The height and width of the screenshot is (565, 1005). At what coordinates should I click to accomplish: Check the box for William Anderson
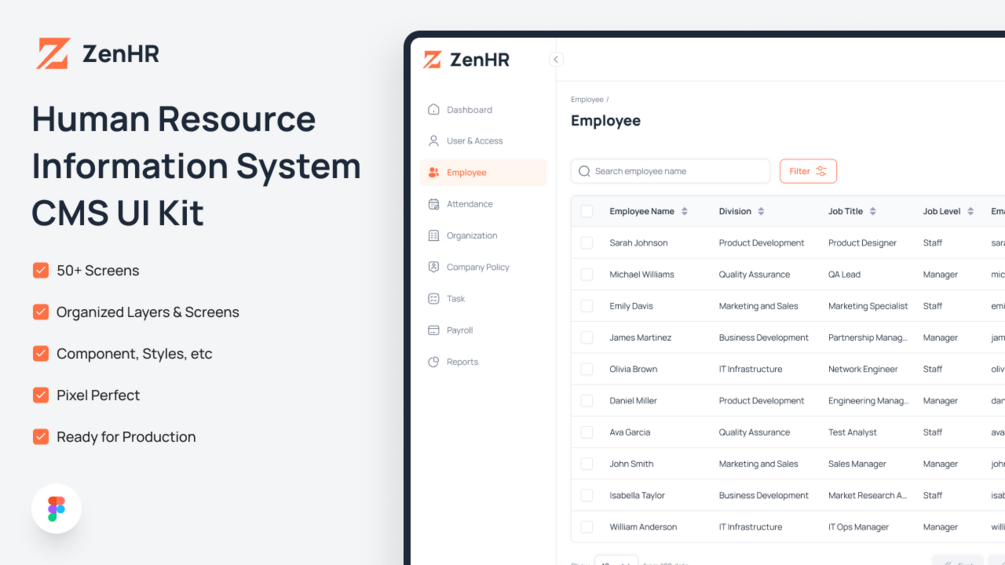[x=586, y=527]
